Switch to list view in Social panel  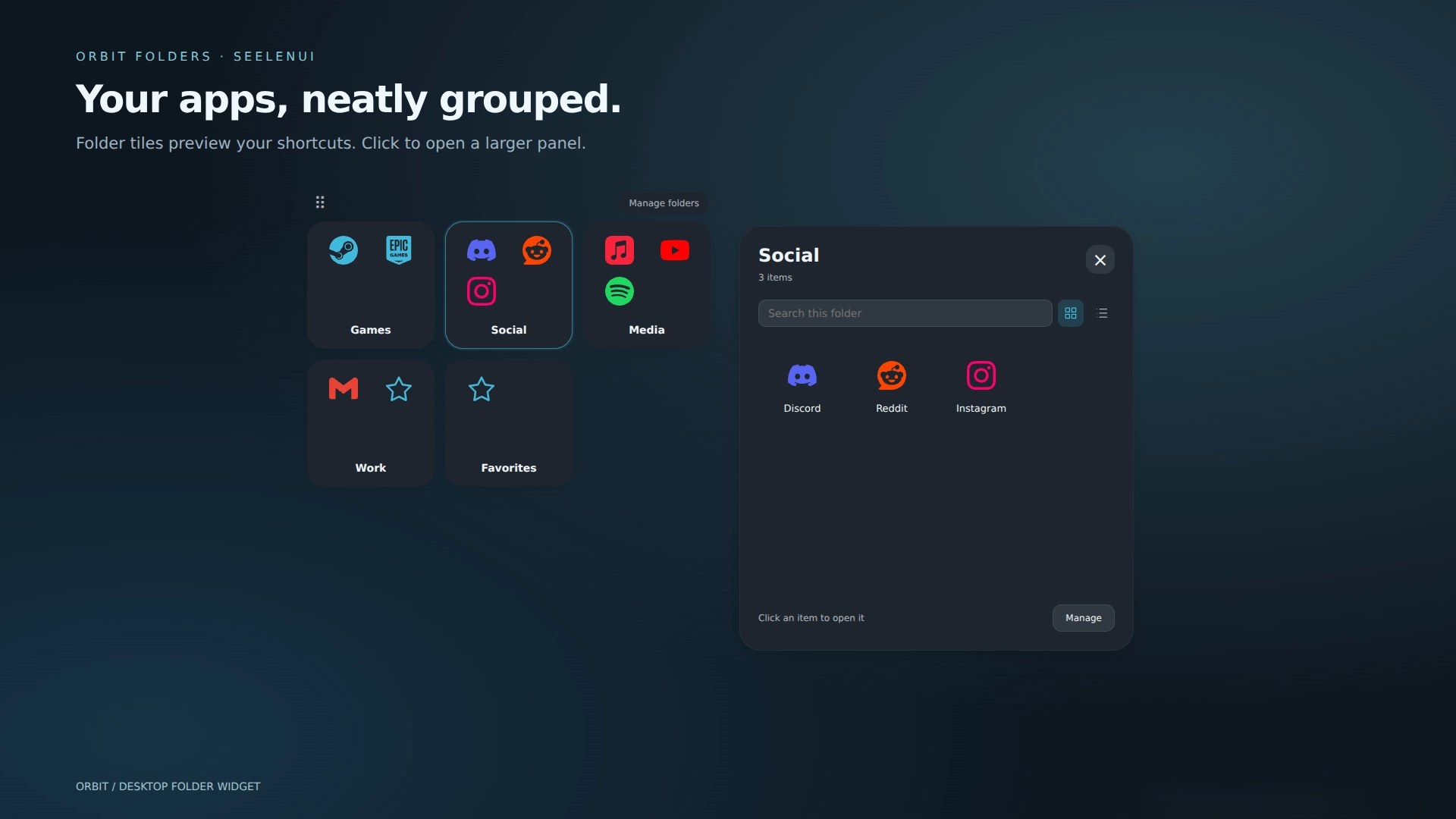click(x=1102, y=313)
